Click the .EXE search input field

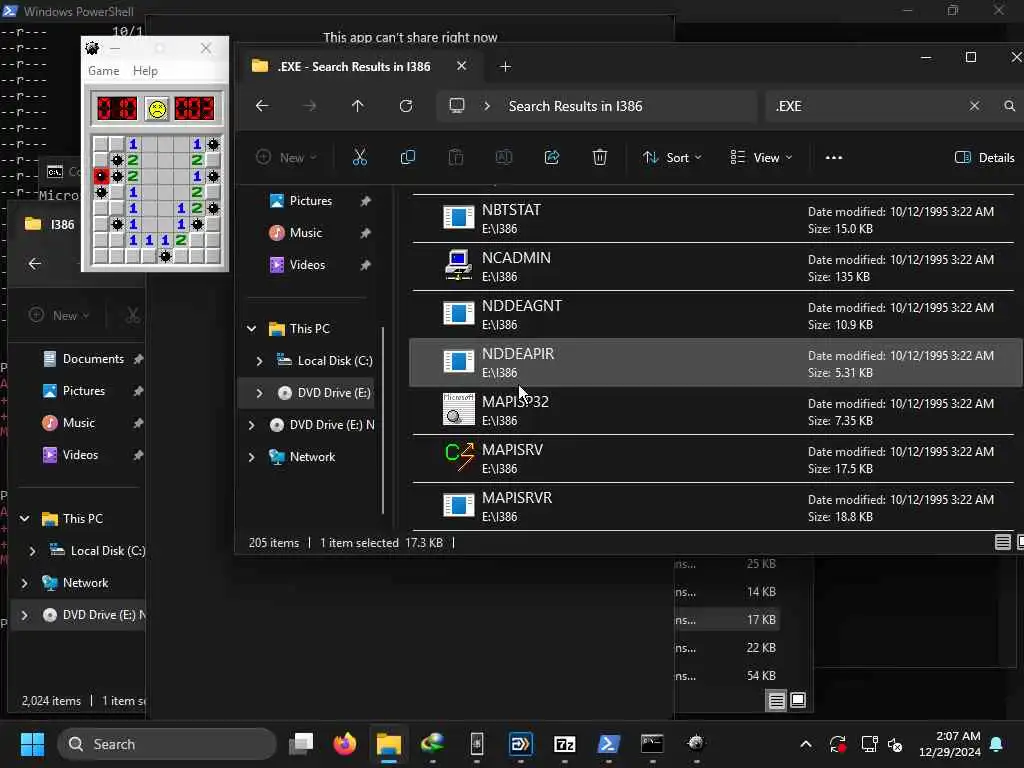pos(865,106)
